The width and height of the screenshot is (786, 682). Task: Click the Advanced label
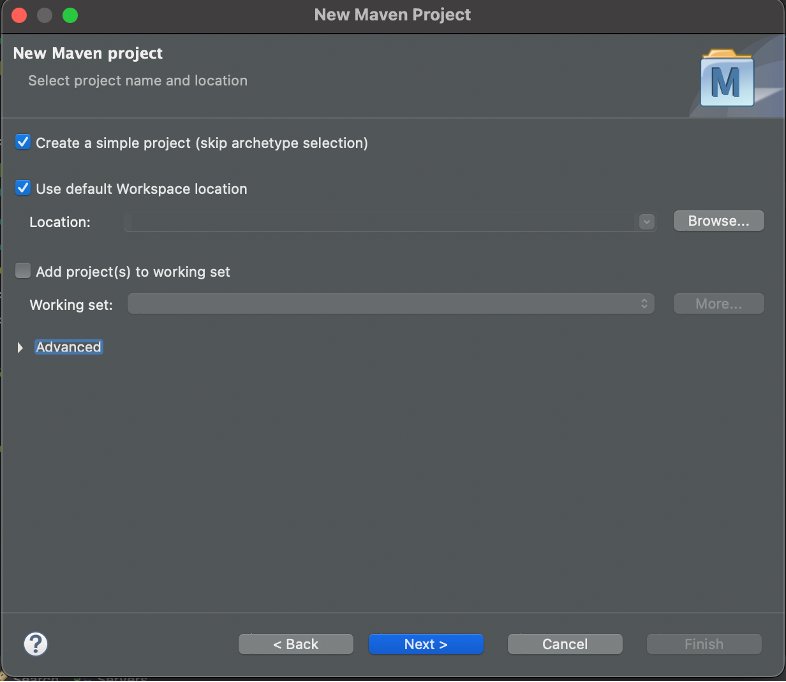69,347
